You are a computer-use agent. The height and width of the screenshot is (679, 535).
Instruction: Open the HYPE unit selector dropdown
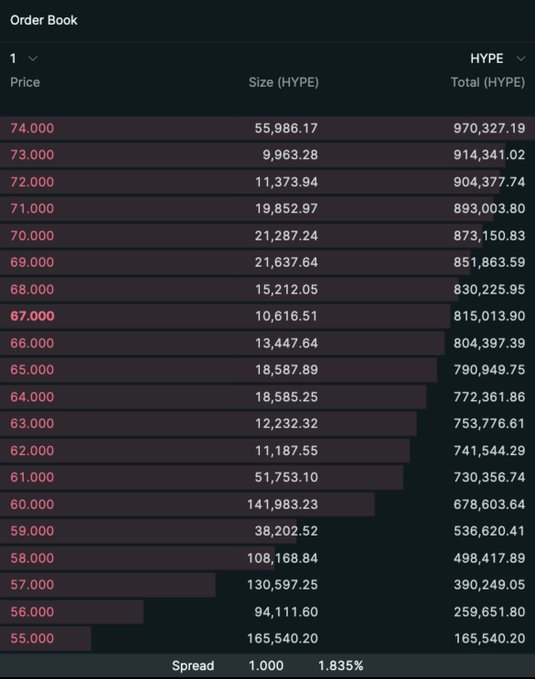497,58
